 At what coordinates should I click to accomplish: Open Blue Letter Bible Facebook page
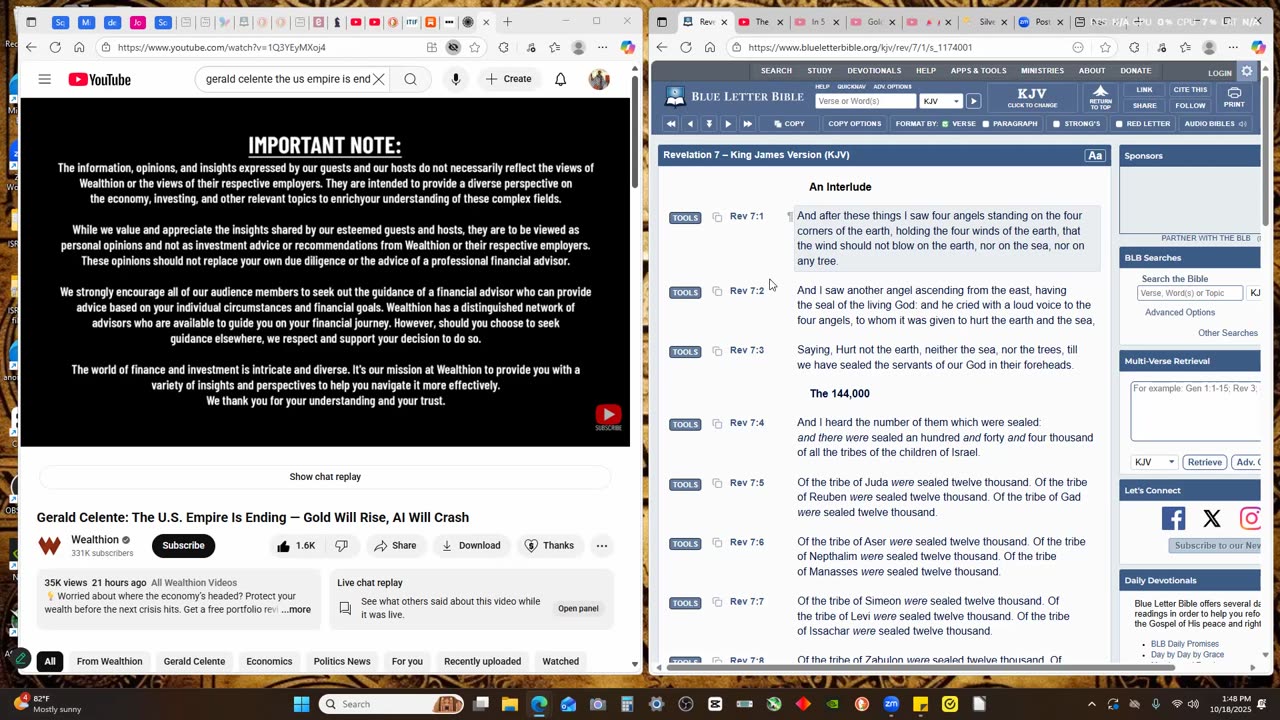[1173, 518]
